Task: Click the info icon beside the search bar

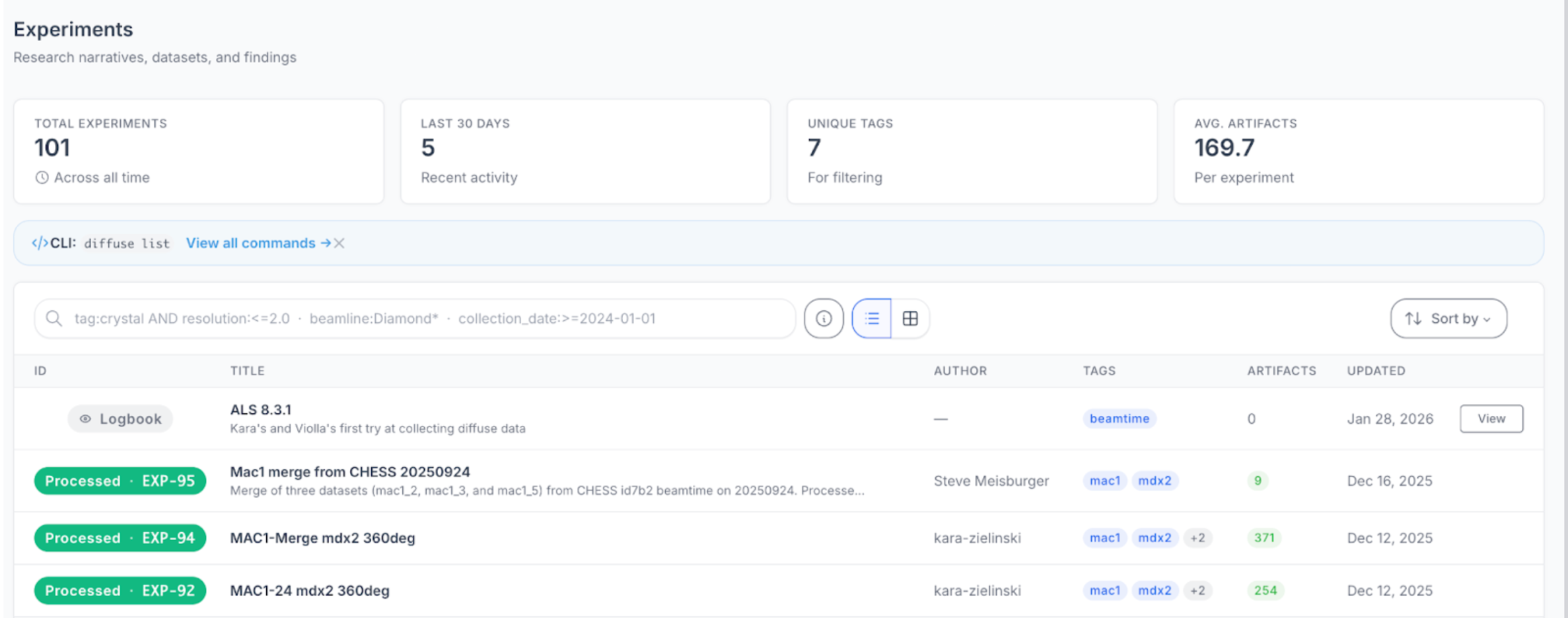Action: click(x=823, y=318)
